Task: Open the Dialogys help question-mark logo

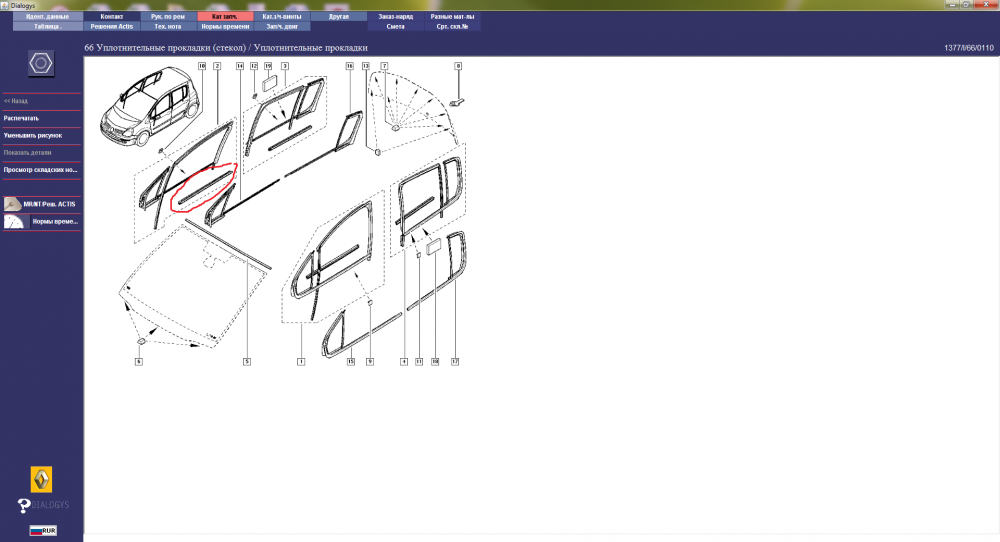Action: [x=43, y=505]
